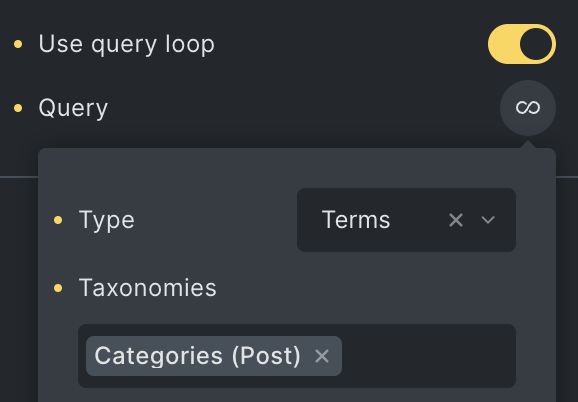Screen dimensions: 578x402
Task: Click the yellow dot beside Taxonomies
Action: pyautogui.click(x=58, y=288)
